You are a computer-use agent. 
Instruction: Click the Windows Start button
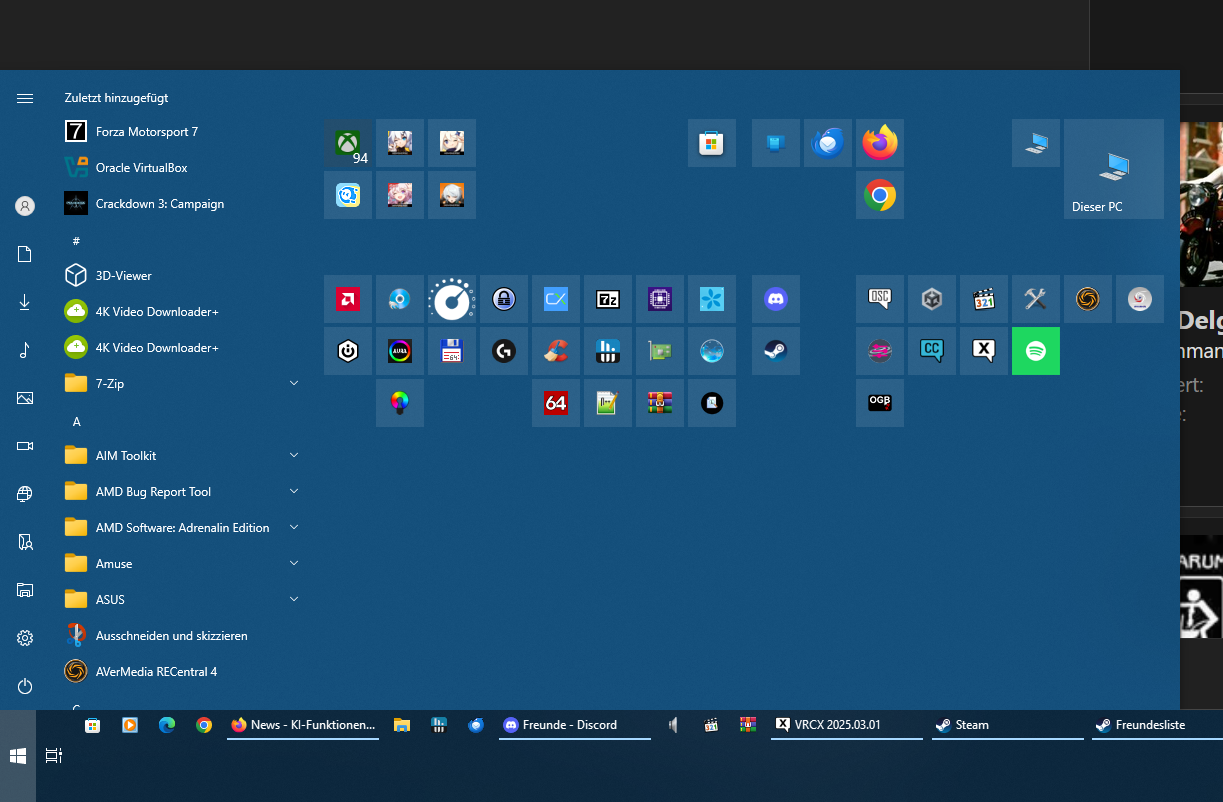tap(18, 756)
